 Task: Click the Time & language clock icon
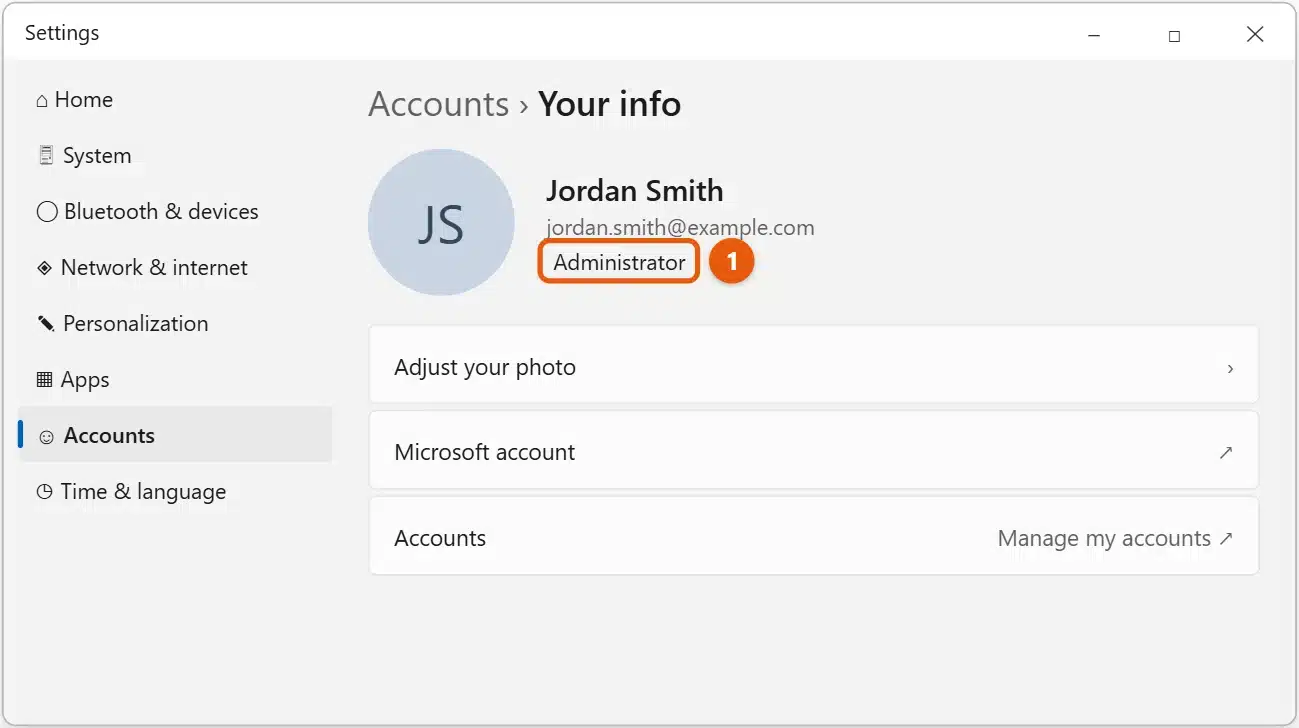[44, 492]
